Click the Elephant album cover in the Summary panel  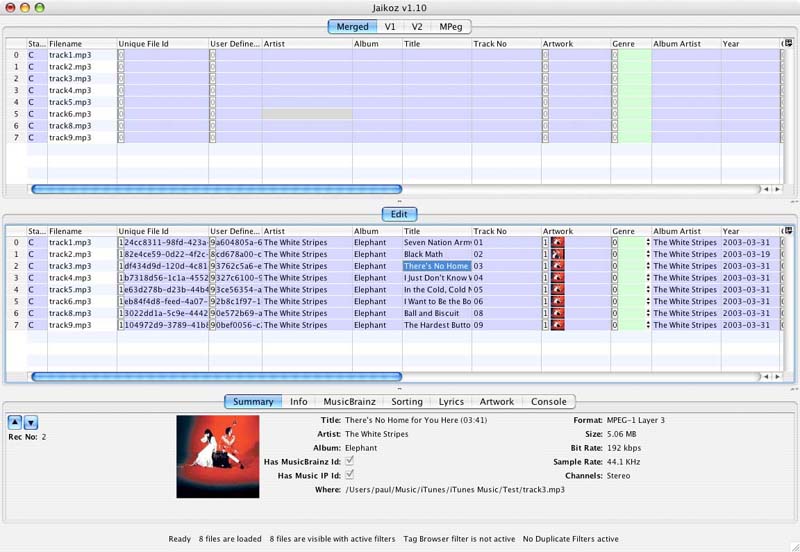point(218,457)
